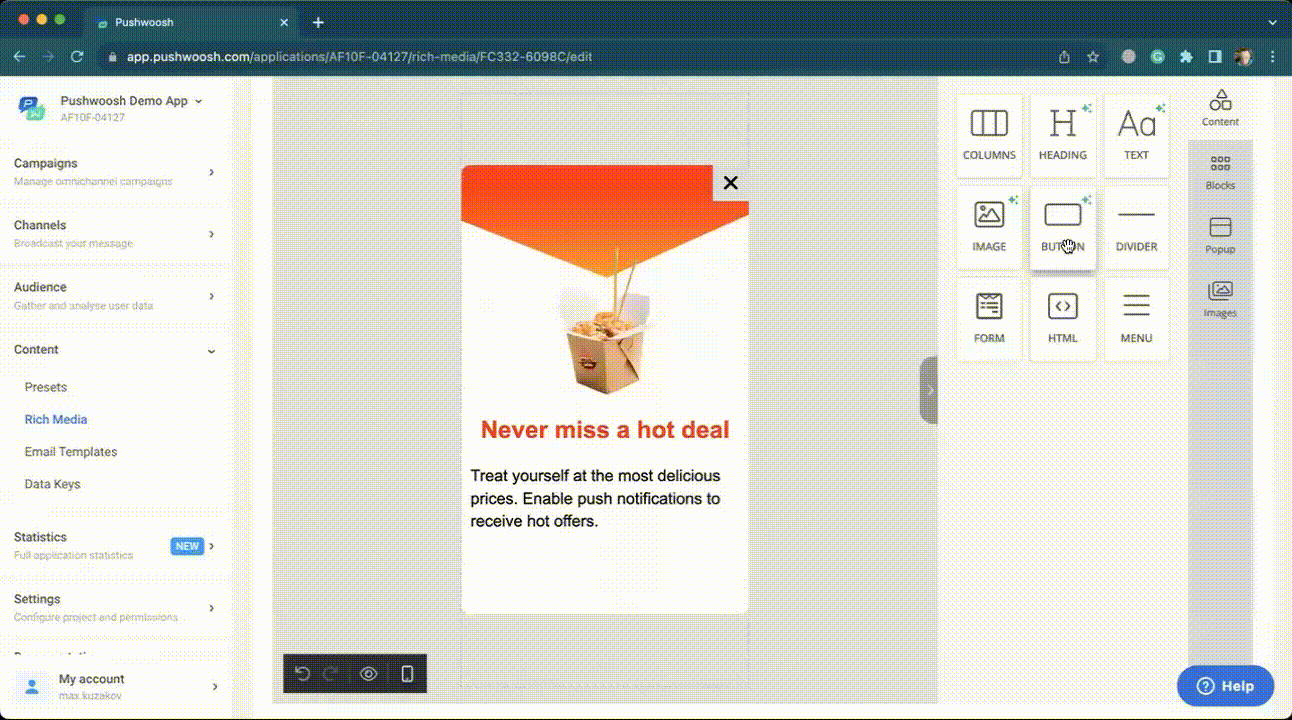
Task: Select the Text content block
Action: [1136, 136]
